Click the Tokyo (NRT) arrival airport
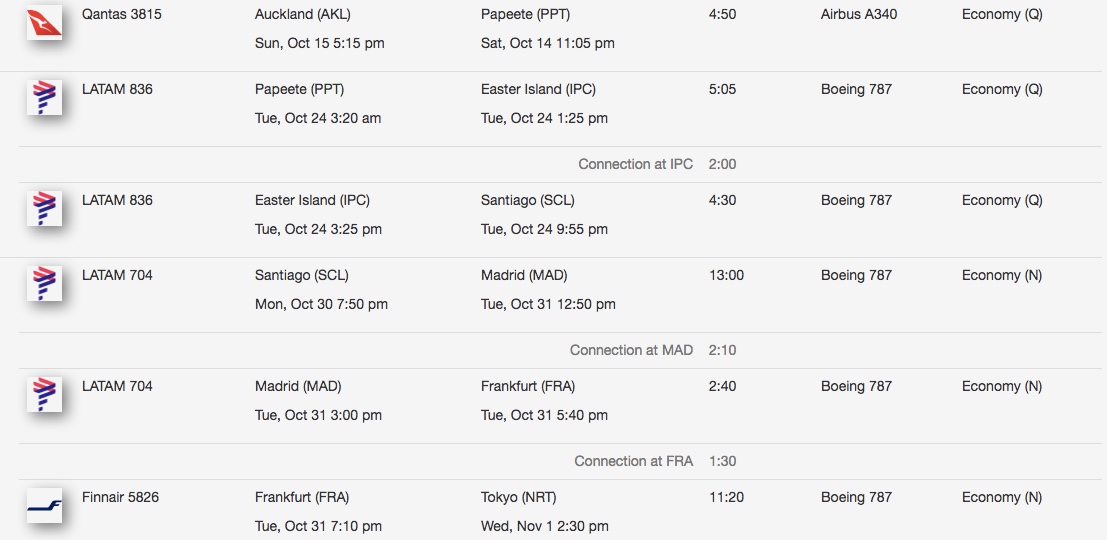This screenshot has width=1107, height=540. click(518, 498)
